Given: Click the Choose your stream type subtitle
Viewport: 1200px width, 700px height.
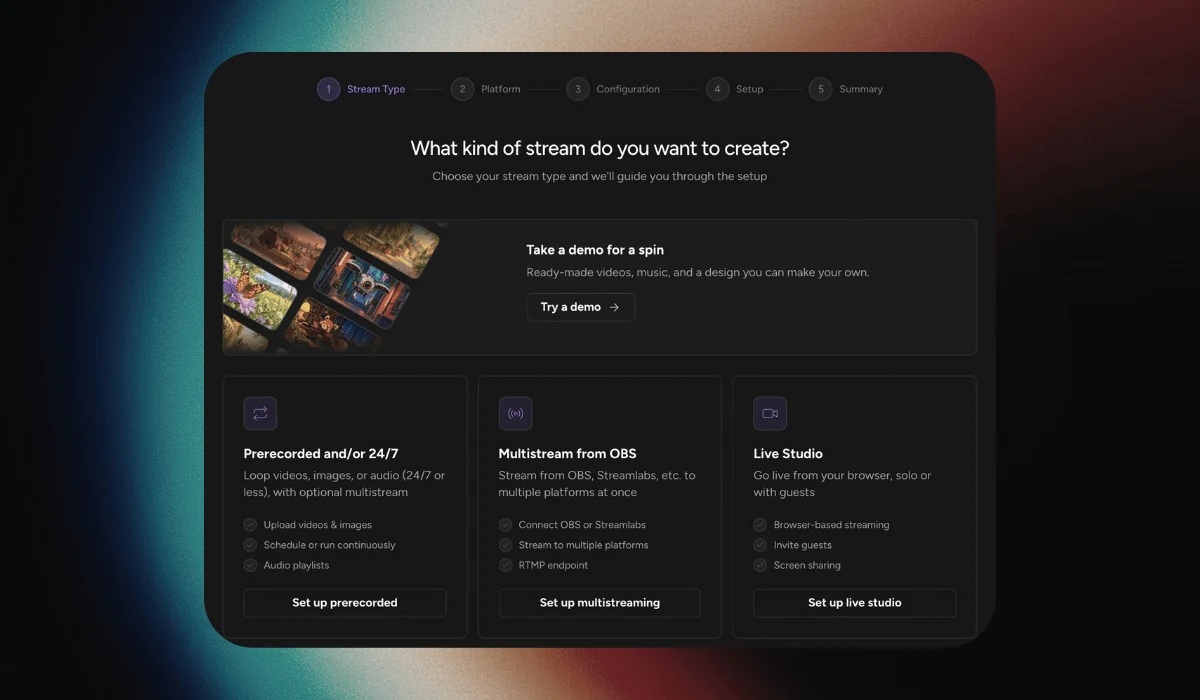Looking at the screenshot, I should tap(600, 176).
